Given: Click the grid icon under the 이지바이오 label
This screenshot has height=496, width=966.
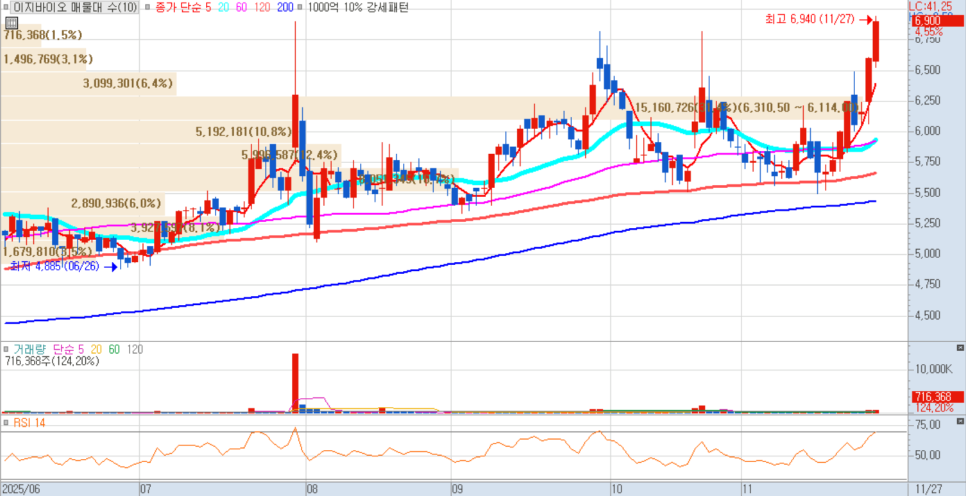Looking at the screenshot, I should (10, 23).
